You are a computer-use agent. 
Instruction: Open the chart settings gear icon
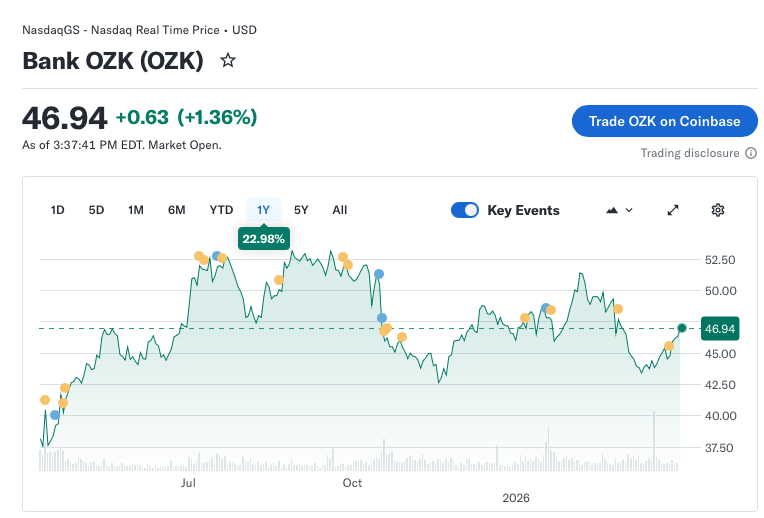(x=717, y=210)
